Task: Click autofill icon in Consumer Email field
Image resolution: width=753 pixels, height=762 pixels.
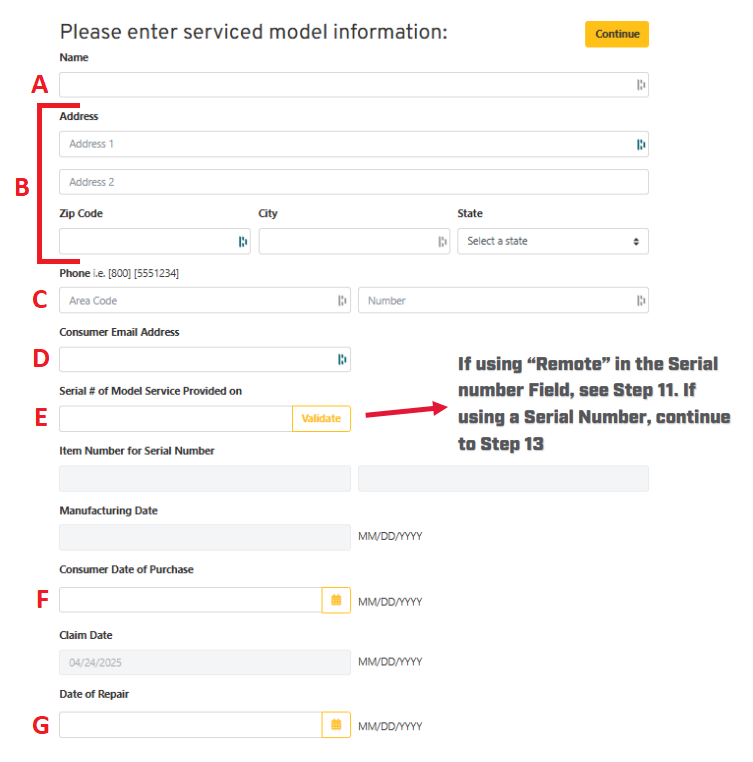Action: tap(342, 360)
